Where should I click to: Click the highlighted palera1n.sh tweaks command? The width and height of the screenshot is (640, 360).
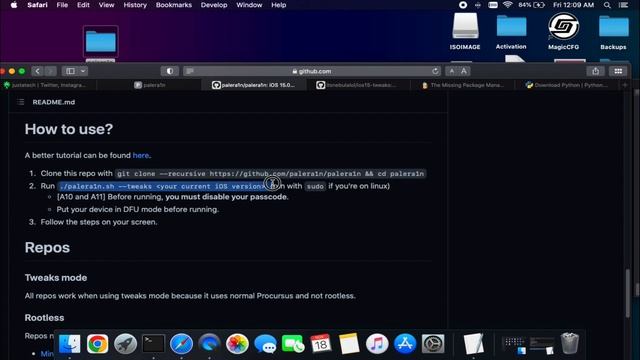pyautogui.click(x=163, y=186)
